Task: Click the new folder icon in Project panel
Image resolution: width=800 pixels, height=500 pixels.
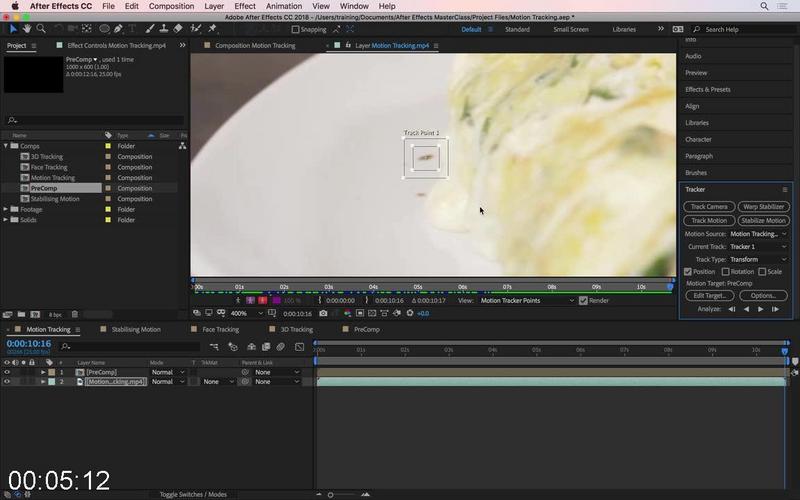Action: pyautogui.click(x=21, y=314)
